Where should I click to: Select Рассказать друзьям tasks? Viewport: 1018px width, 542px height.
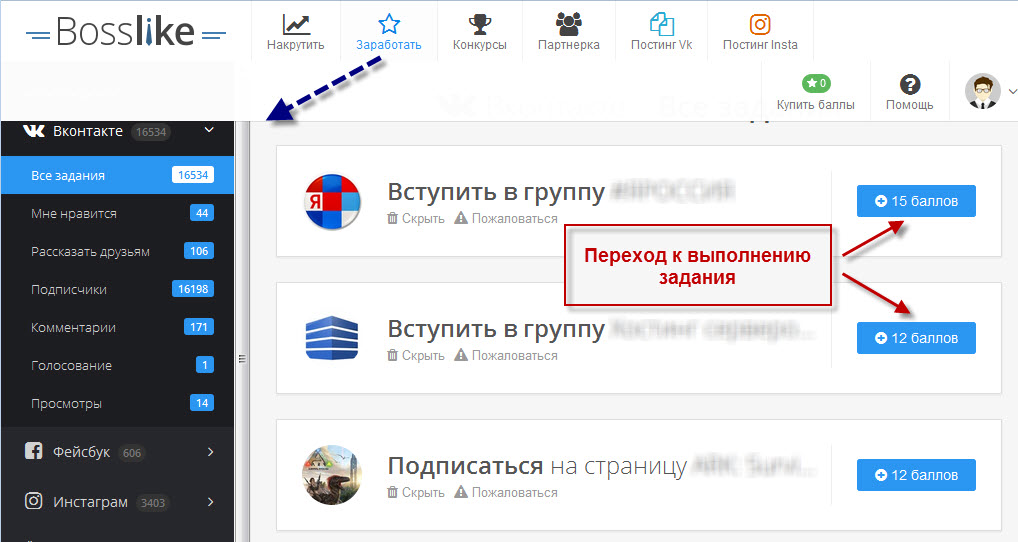(118, 251)
